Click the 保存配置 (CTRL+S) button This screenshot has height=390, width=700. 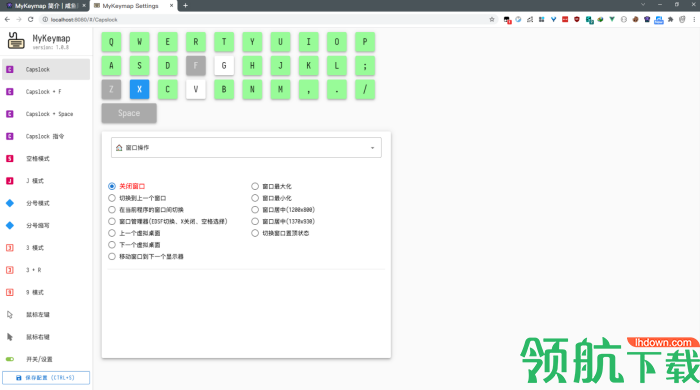[x=46, y=378]
